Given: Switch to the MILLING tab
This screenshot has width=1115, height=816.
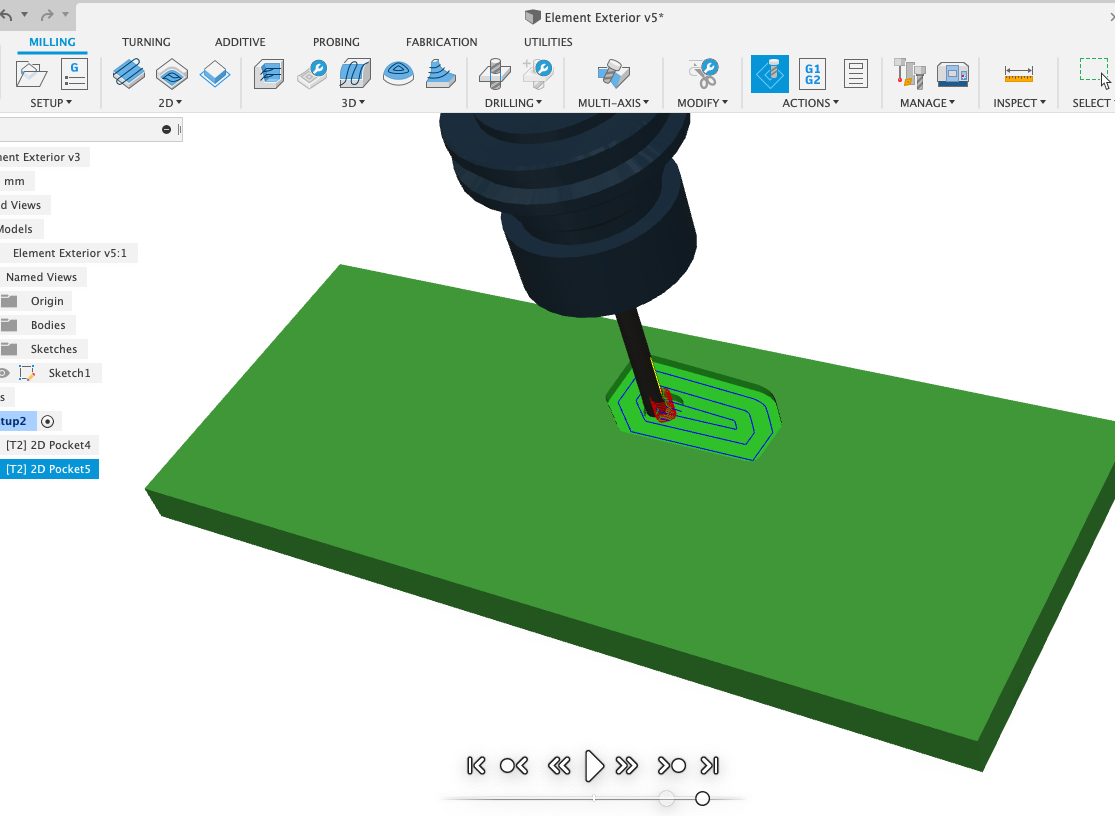Looking at the screenshot, I should (52, 42).
